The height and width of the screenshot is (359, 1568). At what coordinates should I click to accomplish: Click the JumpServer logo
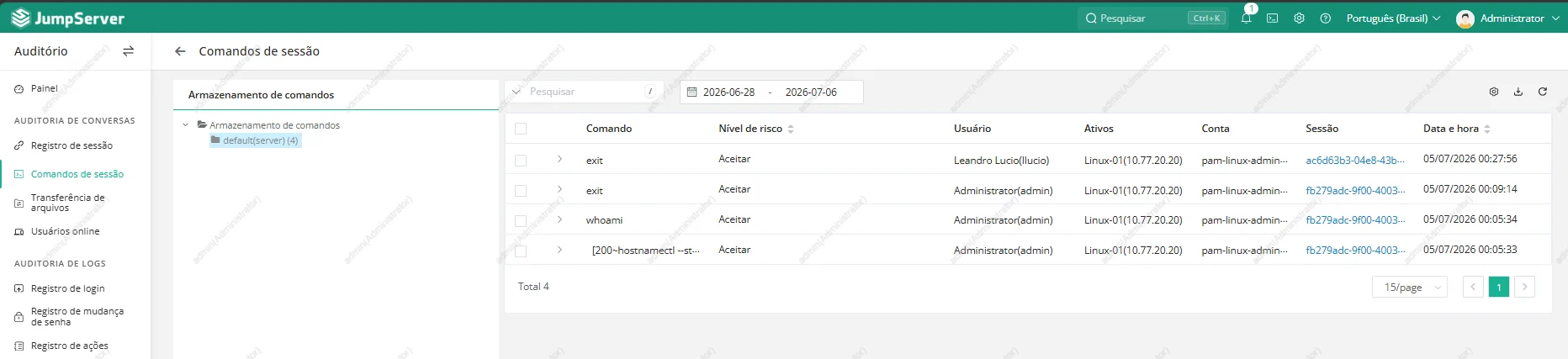click(67, 18)
